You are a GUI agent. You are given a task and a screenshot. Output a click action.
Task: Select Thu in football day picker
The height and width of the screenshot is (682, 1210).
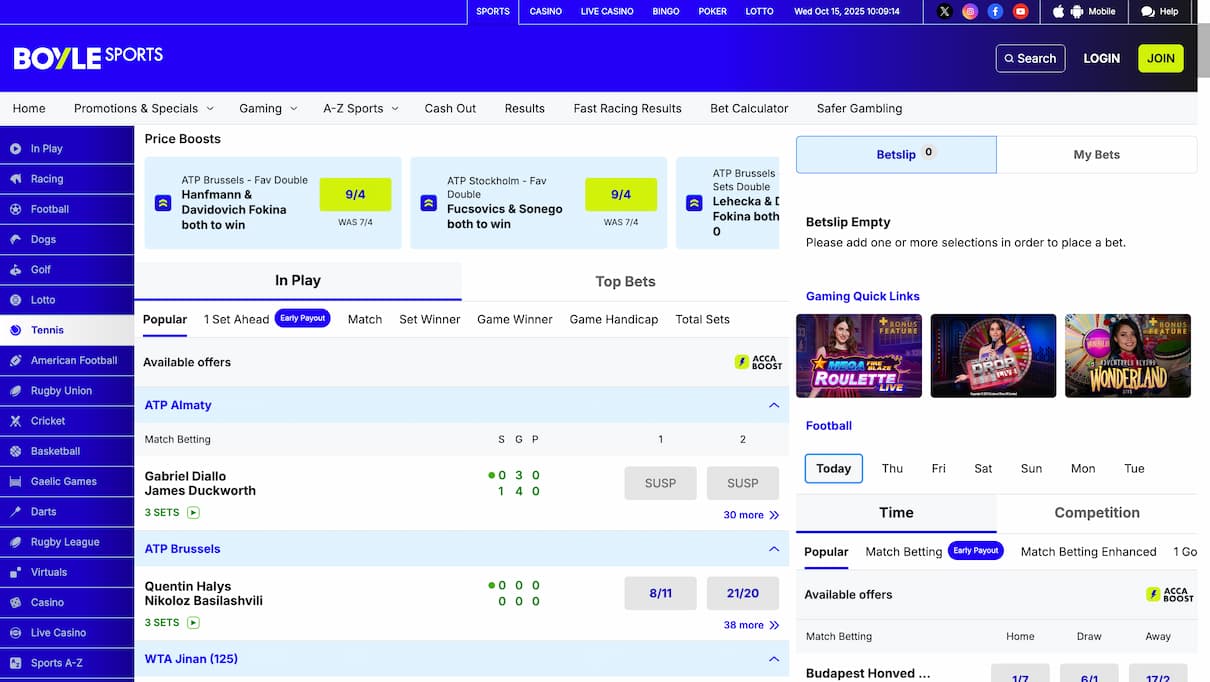point(892,468)
